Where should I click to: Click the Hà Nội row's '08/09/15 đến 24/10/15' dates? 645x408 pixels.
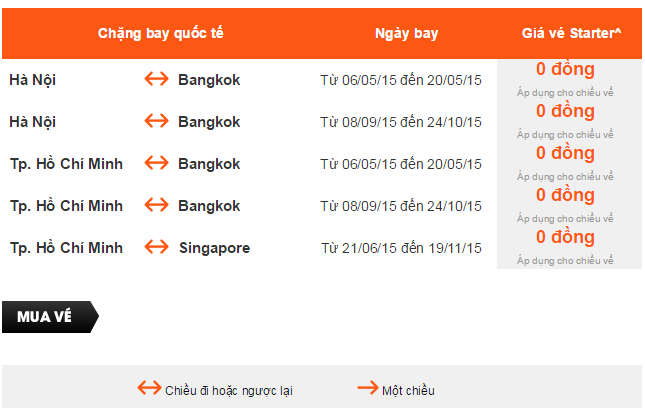tap(401, 122)
